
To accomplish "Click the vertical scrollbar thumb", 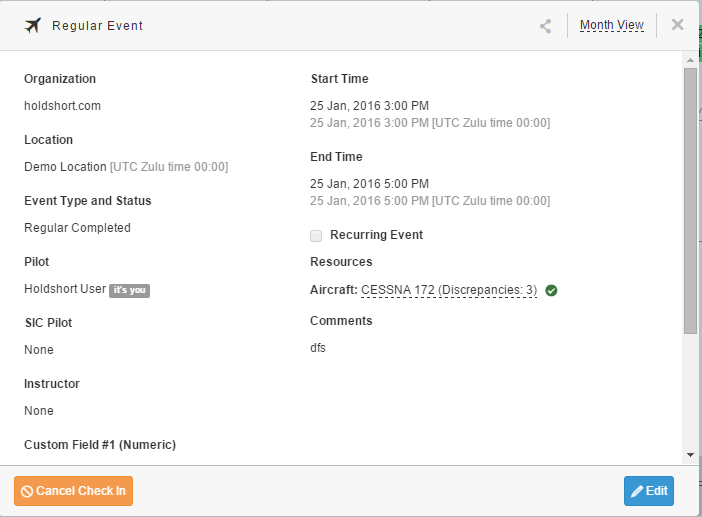I will (x=690, y=201).
